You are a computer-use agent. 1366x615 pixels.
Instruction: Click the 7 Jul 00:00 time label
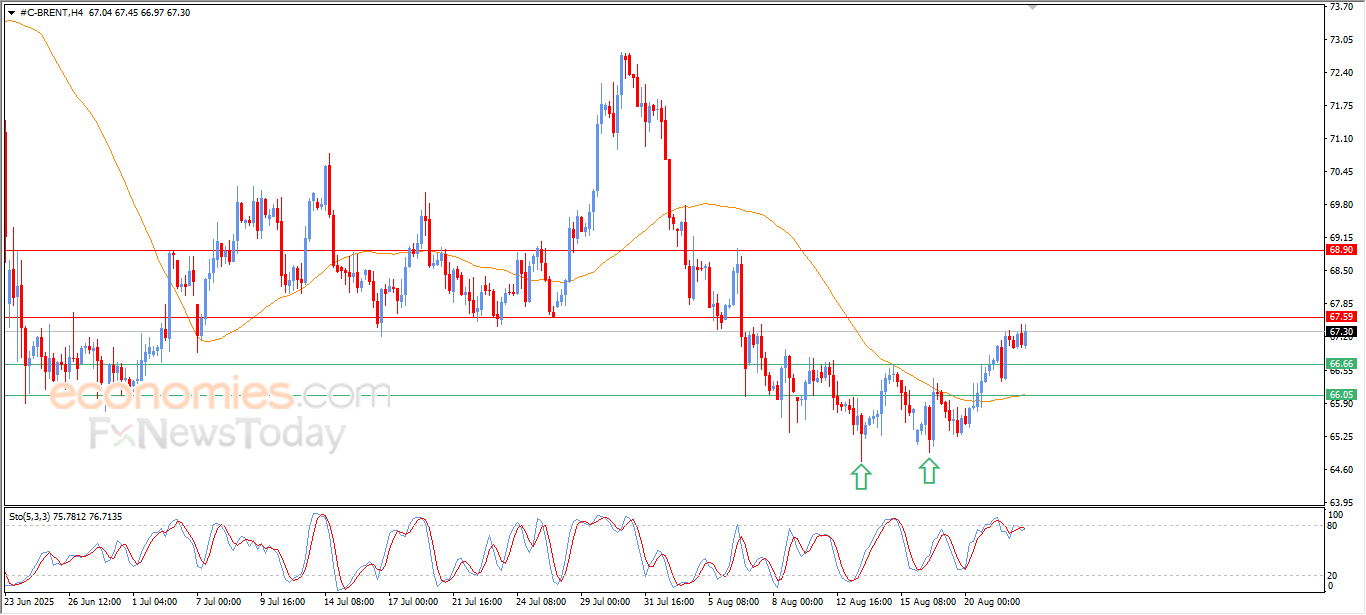click(x=220, y=602)
